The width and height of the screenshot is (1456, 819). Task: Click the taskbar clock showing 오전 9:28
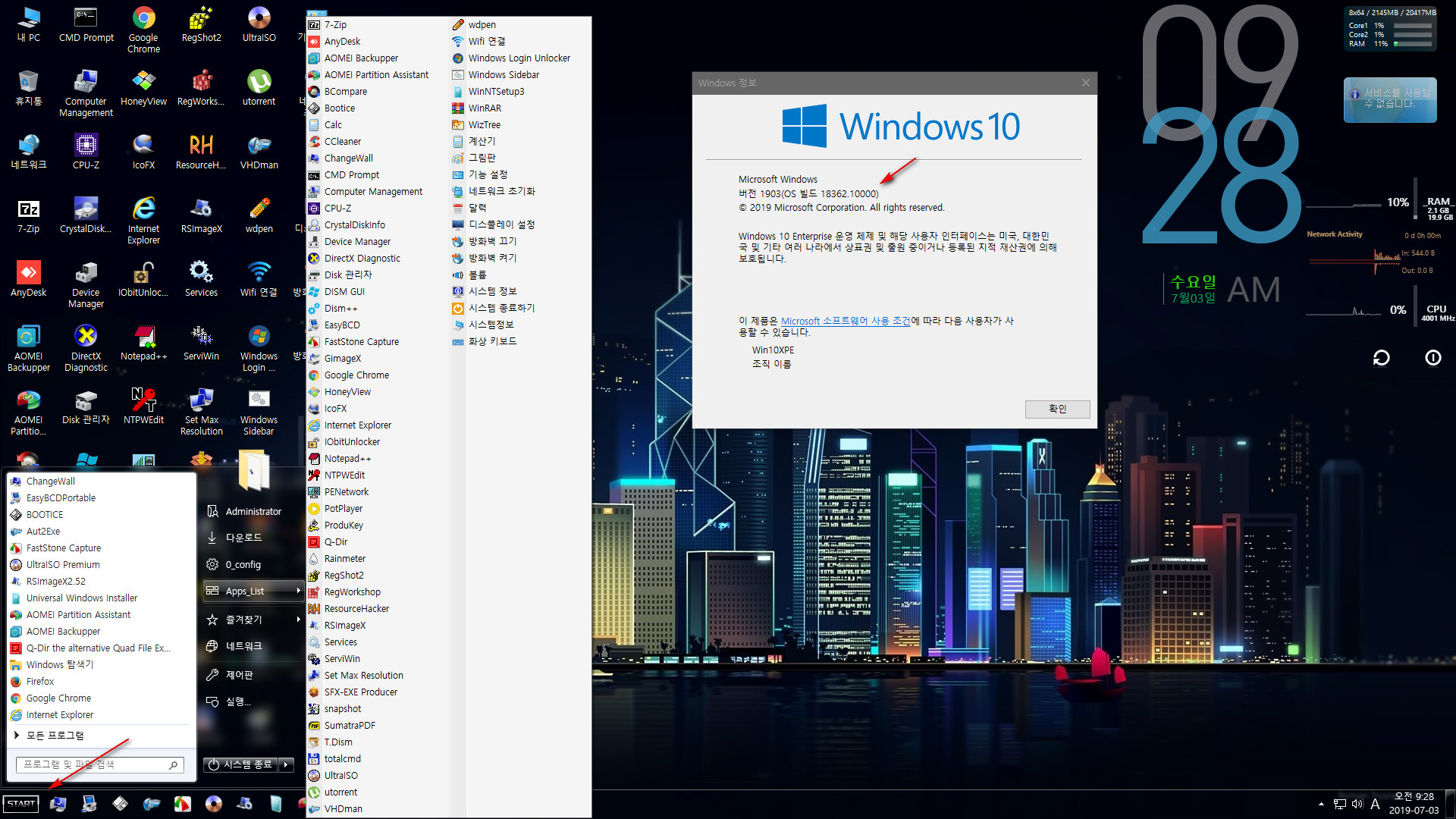click(x=1414, y=804)
